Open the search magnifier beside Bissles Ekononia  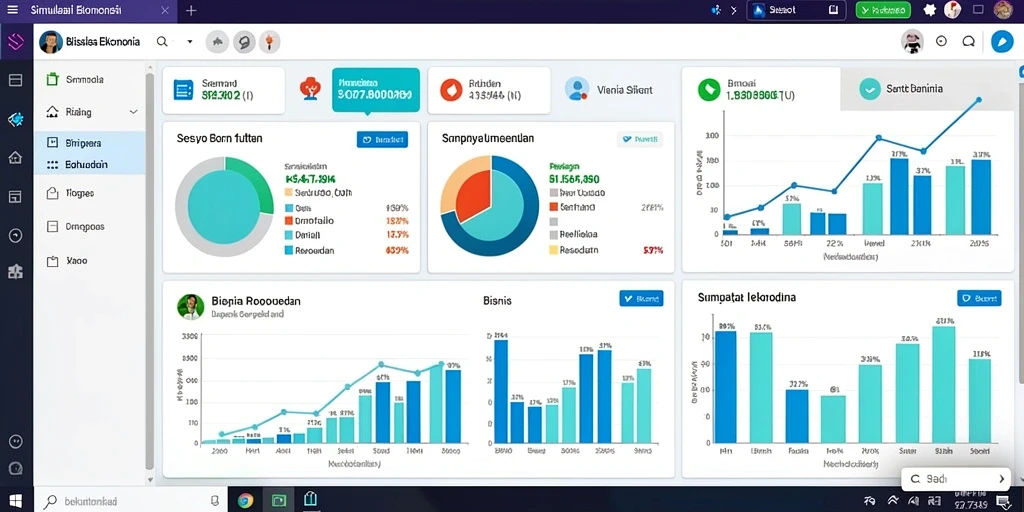coord(162,41)
